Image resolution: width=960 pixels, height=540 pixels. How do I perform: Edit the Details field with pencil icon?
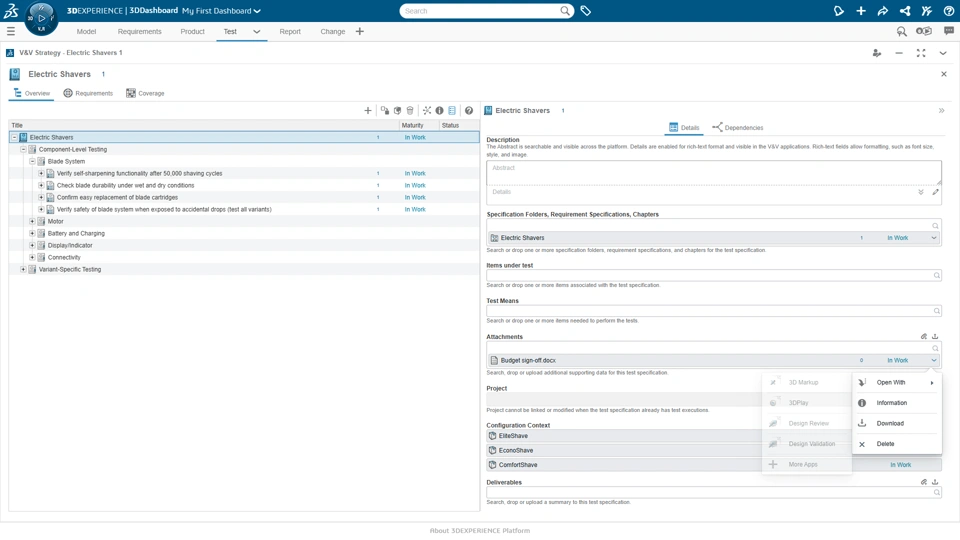(936, 192)
